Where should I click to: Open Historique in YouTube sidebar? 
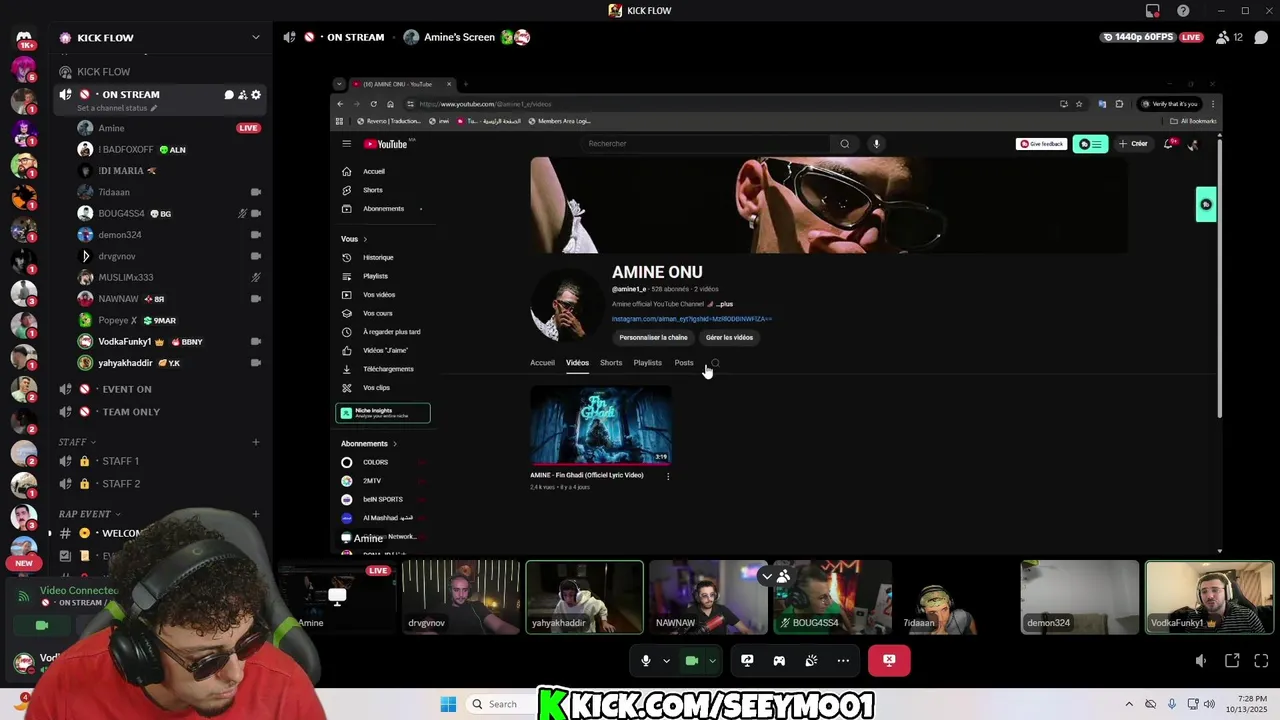click(x=378, y=258)
